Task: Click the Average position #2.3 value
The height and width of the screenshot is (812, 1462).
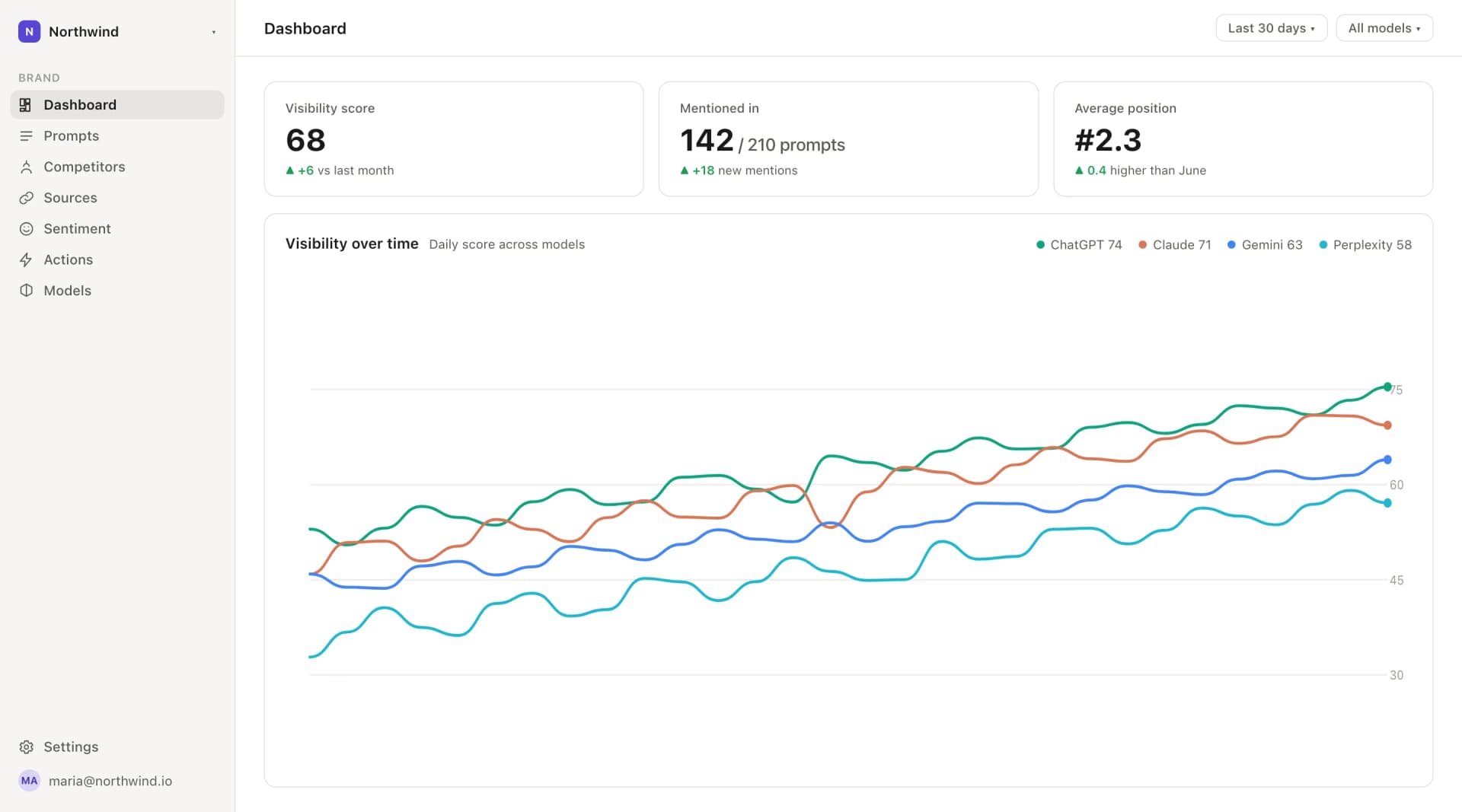Action: coord(1108,140)
